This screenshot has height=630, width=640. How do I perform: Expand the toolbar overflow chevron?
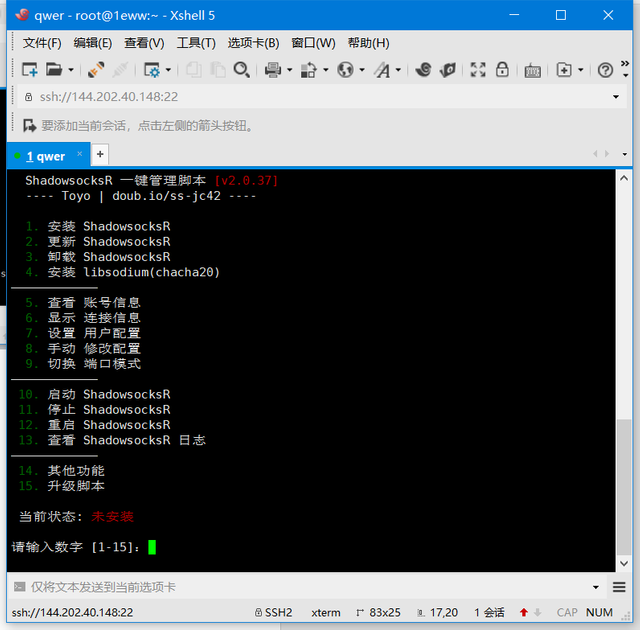[x=625, y=69]
